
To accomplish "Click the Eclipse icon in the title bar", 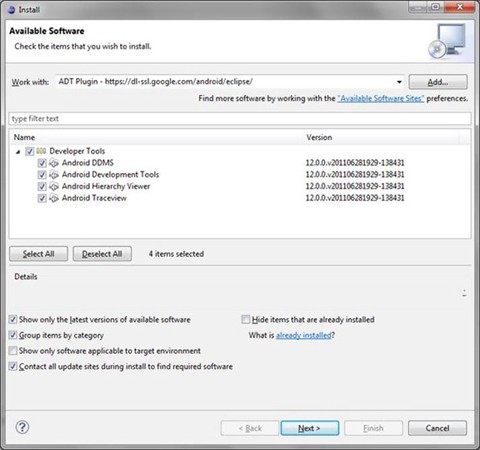I will pos(12,10).
